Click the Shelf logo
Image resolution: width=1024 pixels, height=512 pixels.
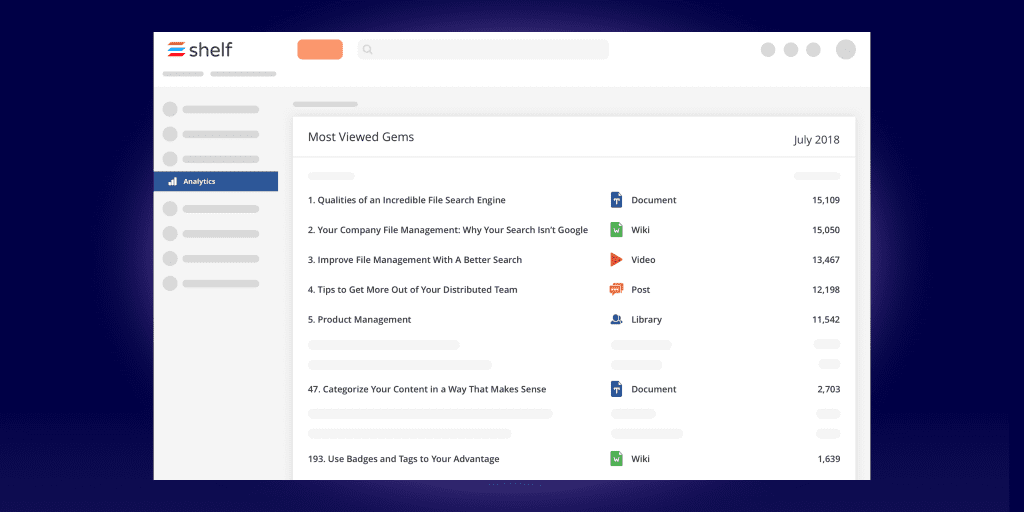199,50
